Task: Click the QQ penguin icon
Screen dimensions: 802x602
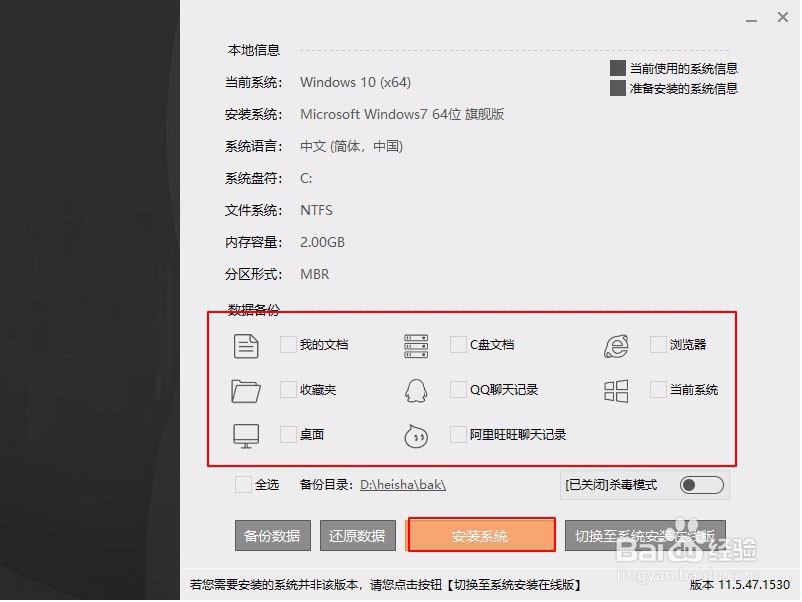Action: [x=416, y=391]
